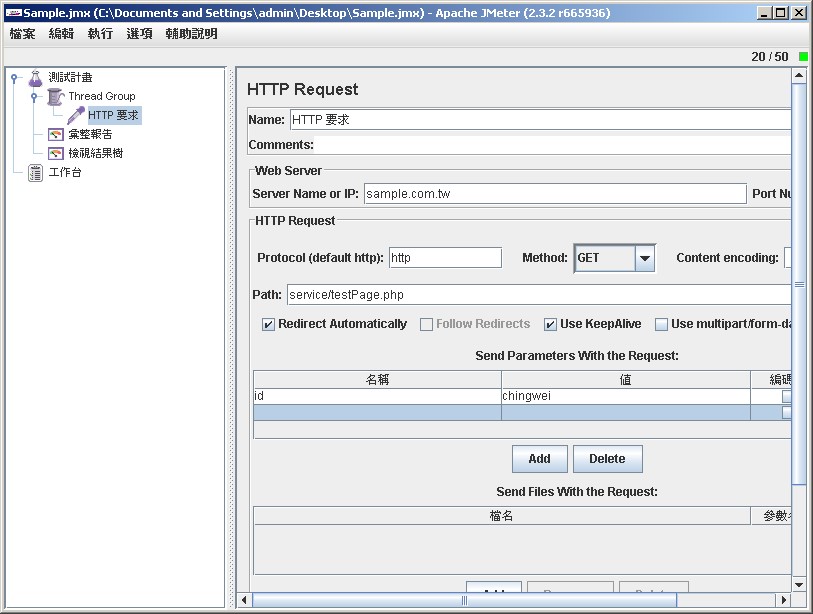The image size is (813, 614).
Task: Click the 'chingwei' parameter value cell
Action: pyautogui.click(x=626, y=396)
